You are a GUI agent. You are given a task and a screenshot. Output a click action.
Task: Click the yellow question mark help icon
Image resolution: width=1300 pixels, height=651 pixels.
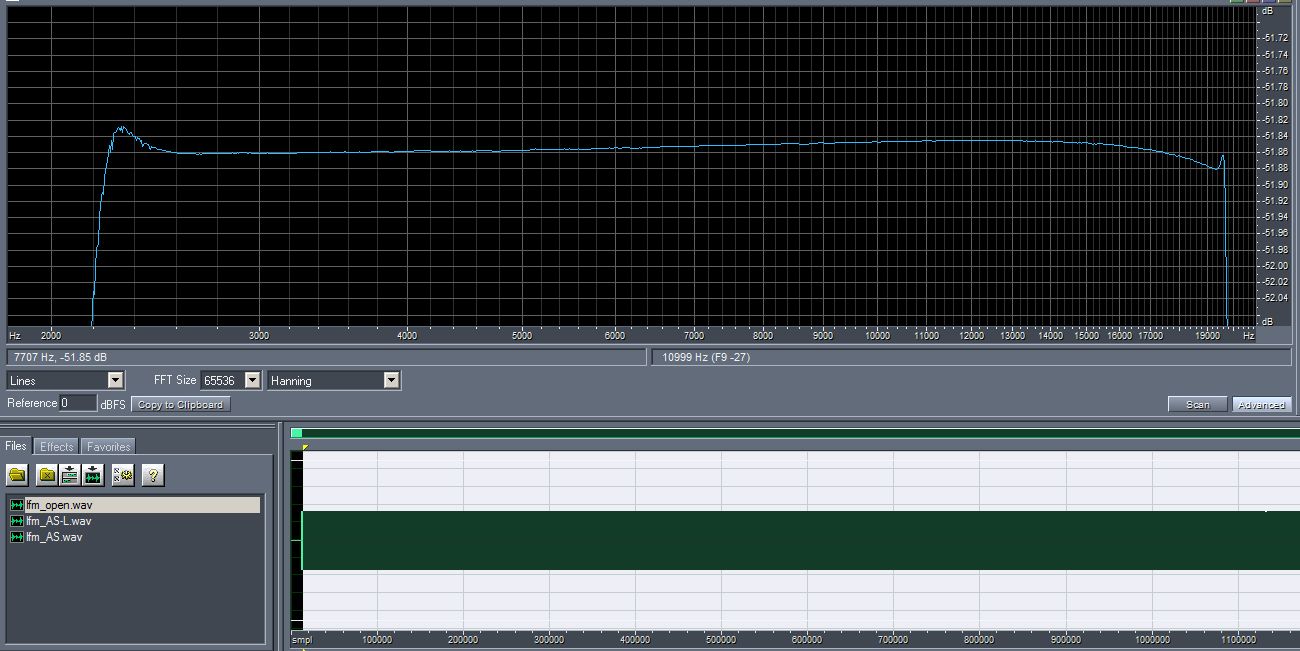(x=152, y=475)
